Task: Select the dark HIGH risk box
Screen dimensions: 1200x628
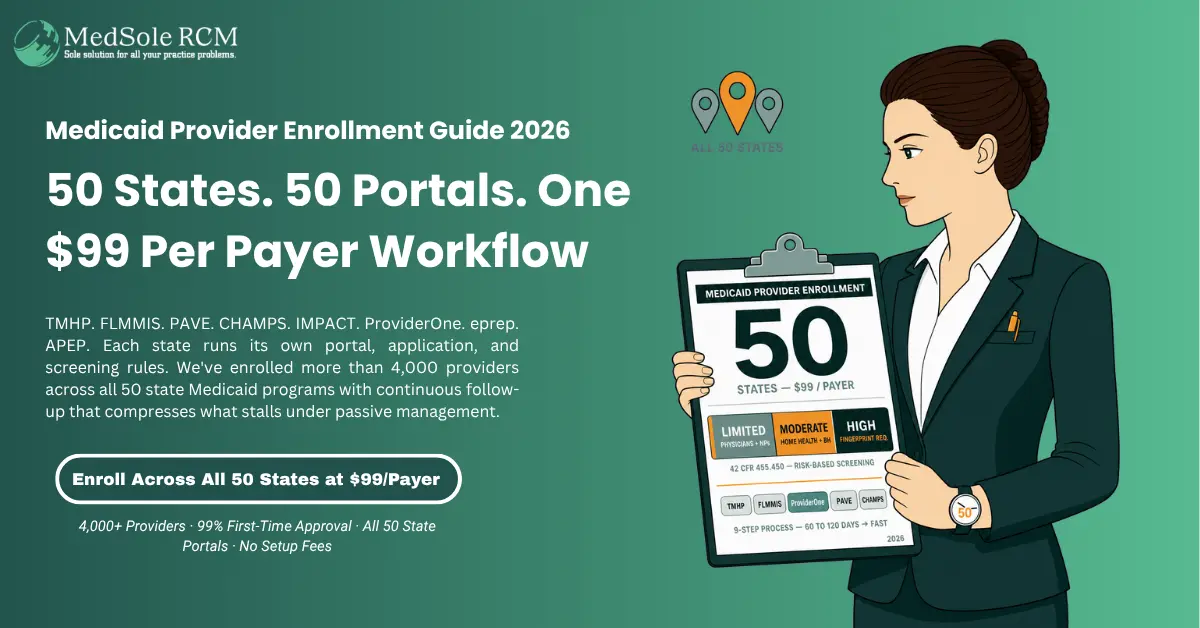Action: (x=861, y=430)
